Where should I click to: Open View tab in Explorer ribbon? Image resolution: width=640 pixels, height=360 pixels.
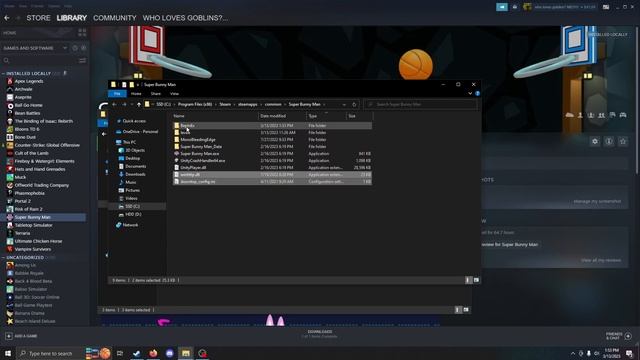[174, 93]
